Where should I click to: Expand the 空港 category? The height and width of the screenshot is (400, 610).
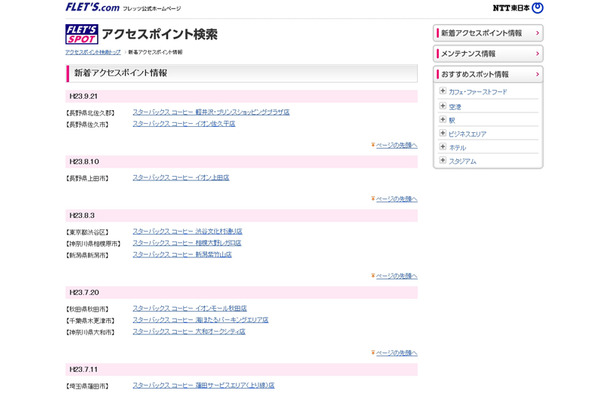442,106
